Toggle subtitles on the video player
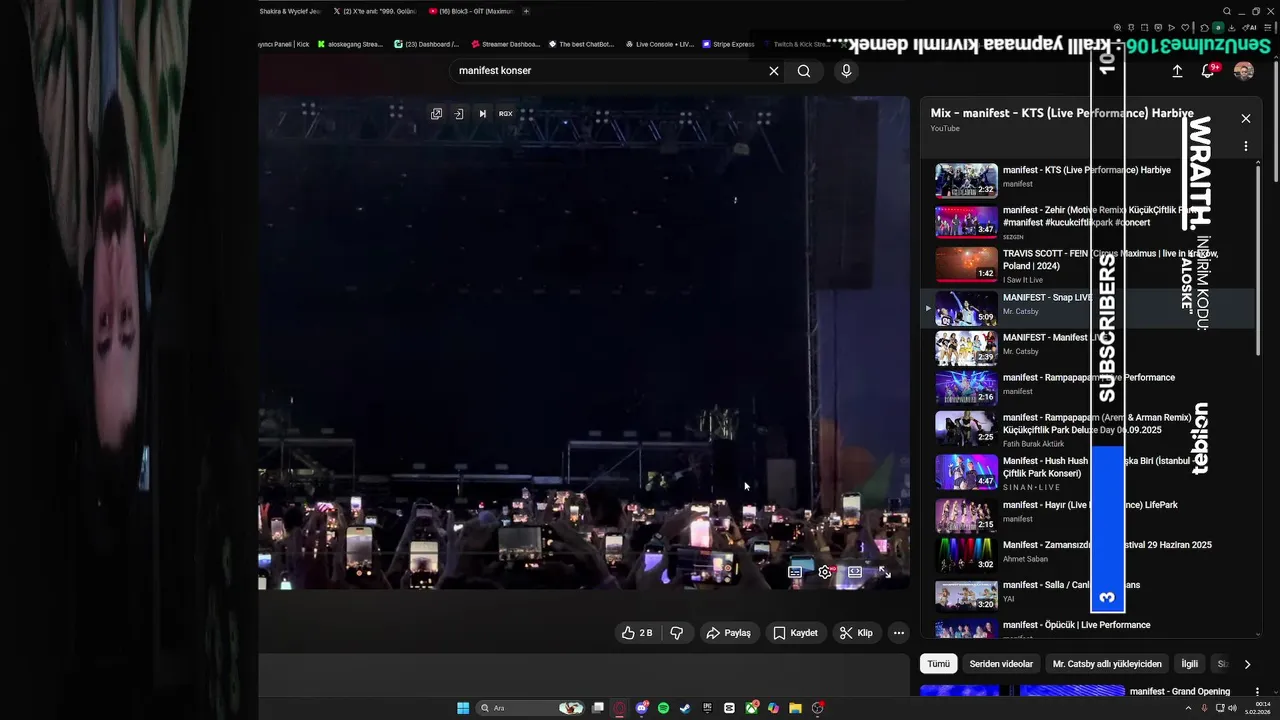Viewport: 1280px width, 720px height. click(795, 572)
